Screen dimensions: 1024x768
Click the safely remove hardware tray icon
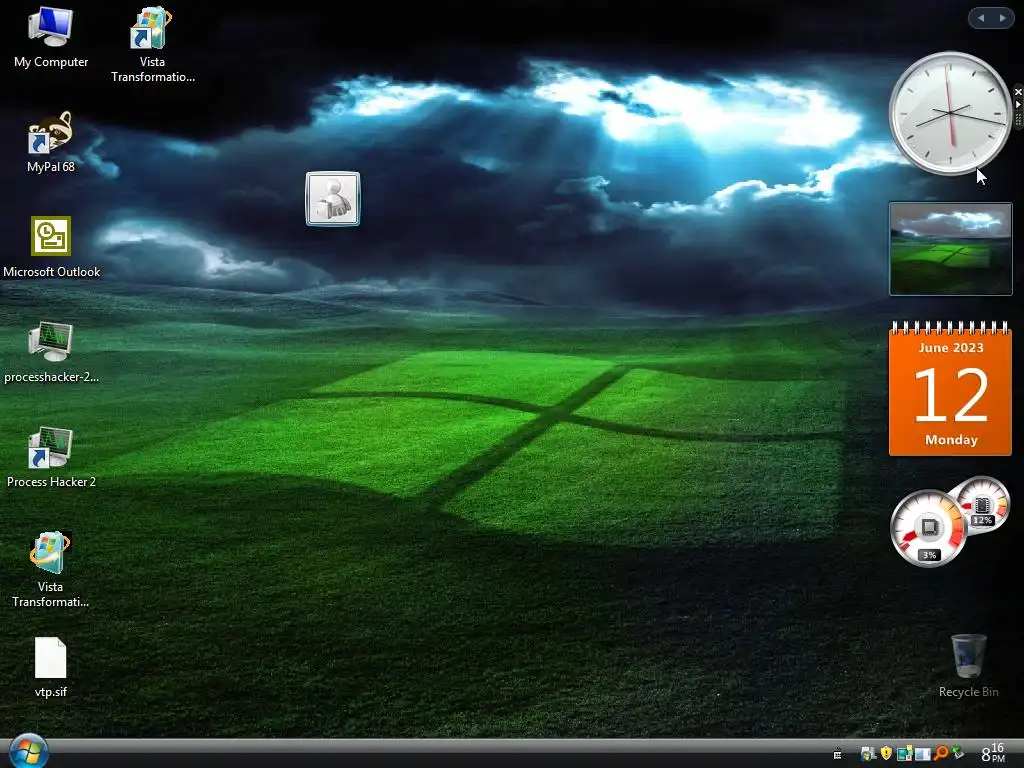(x=957, y=752)
